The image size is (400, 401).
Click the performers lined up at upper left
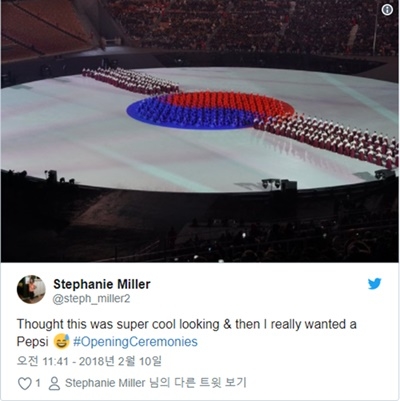click(x=130, y=80)
